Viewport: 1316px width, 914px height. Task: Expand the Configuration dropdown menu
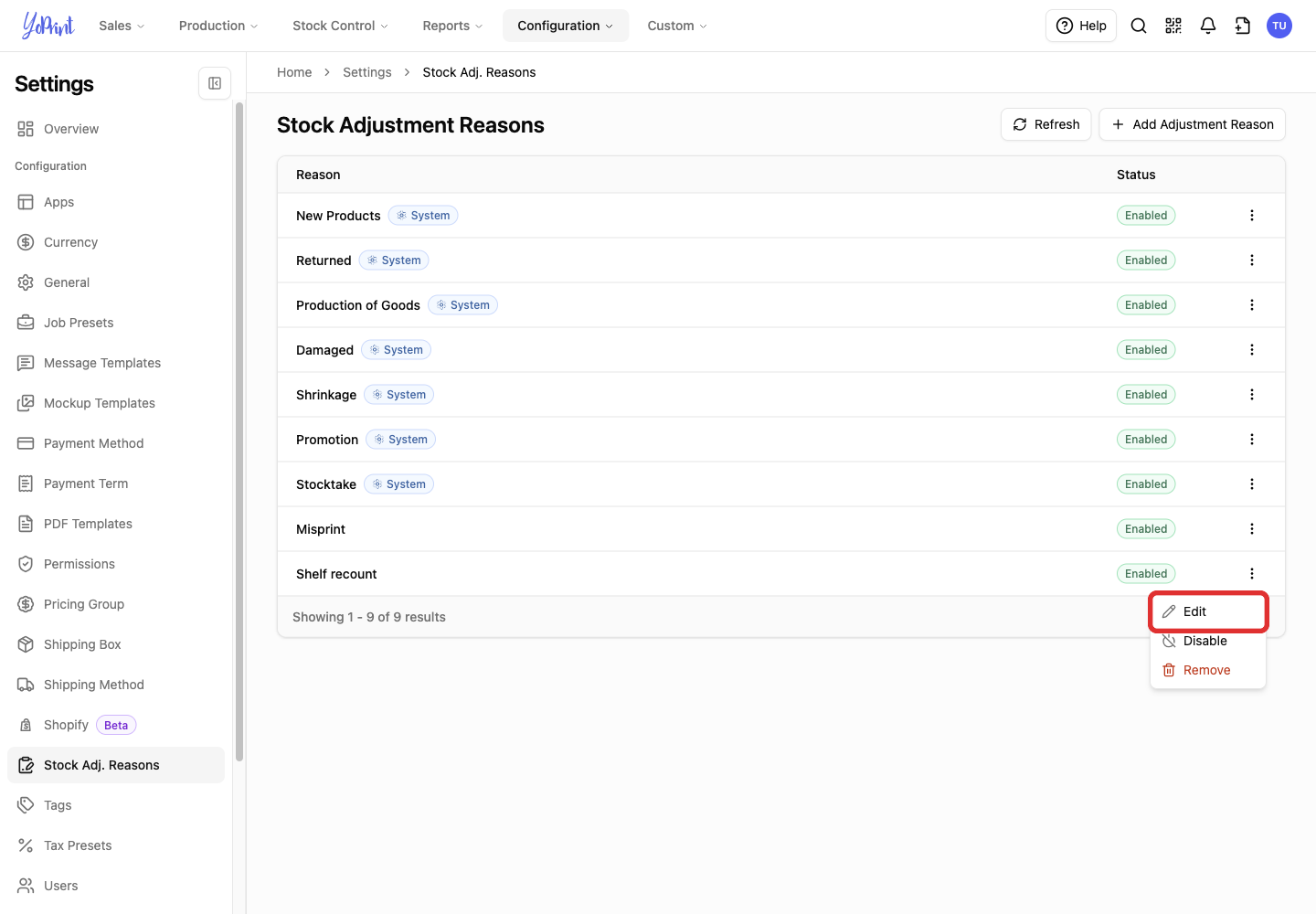tap(566, 26)
